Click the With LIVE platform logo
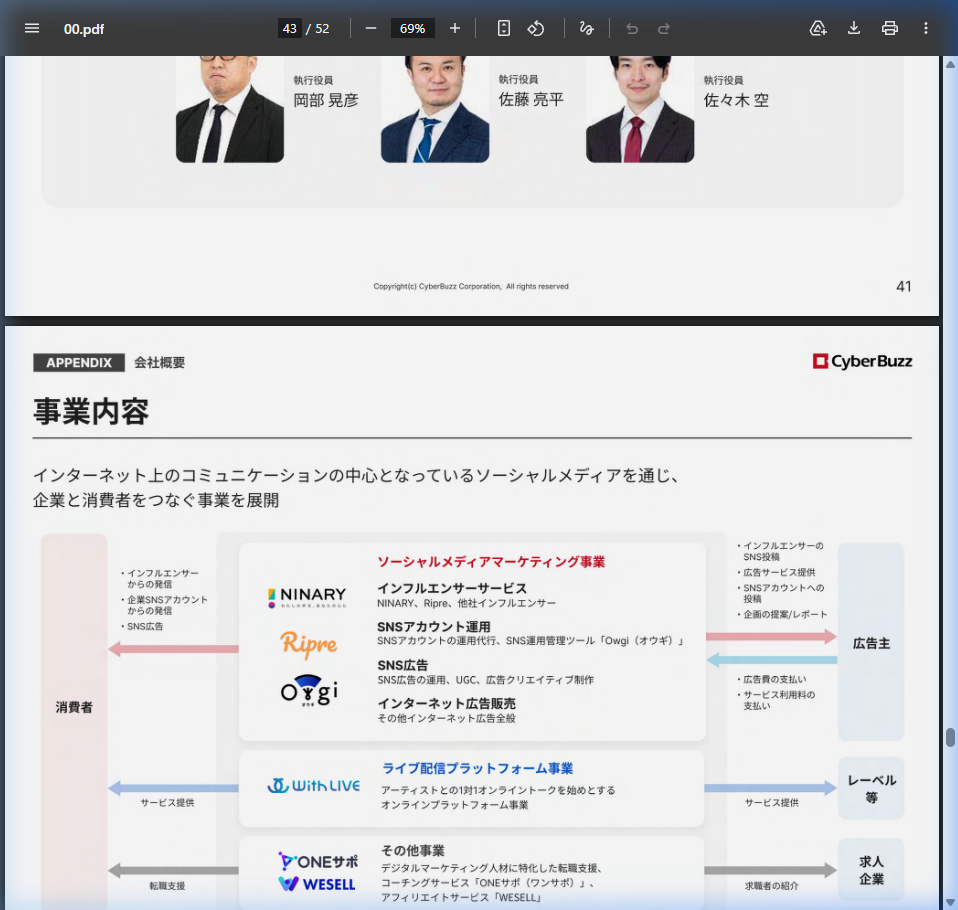This screenshot has height=910, width=958. click(315, 785)
